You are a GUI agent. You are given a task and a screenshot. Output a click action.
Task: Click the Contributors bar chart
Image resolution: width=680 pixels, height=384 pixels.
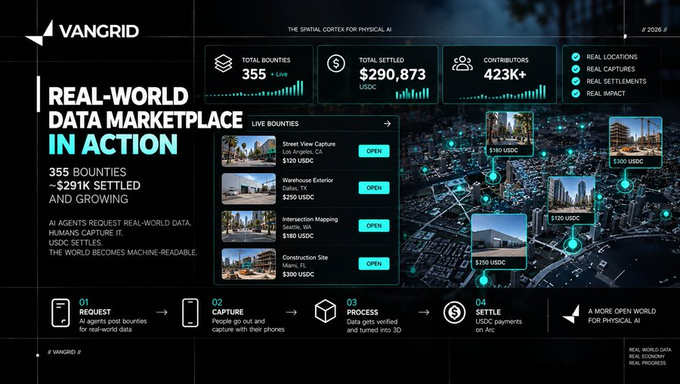(503, 92)
